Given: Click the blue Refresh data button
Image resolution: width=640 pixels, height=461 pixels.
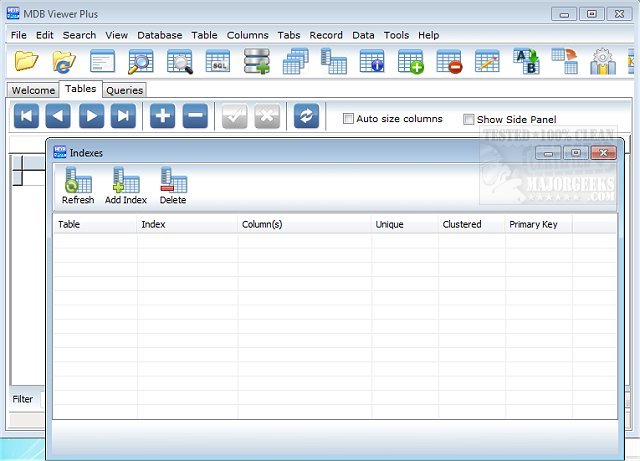Looking at the screenshot, I should click(306, 116).
